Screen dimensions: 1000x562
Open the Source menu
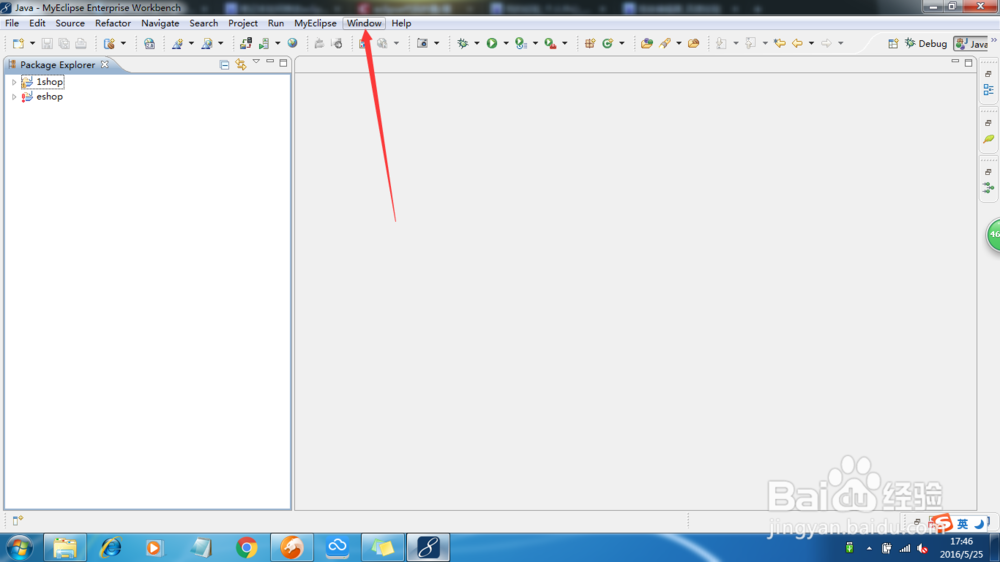70,23
